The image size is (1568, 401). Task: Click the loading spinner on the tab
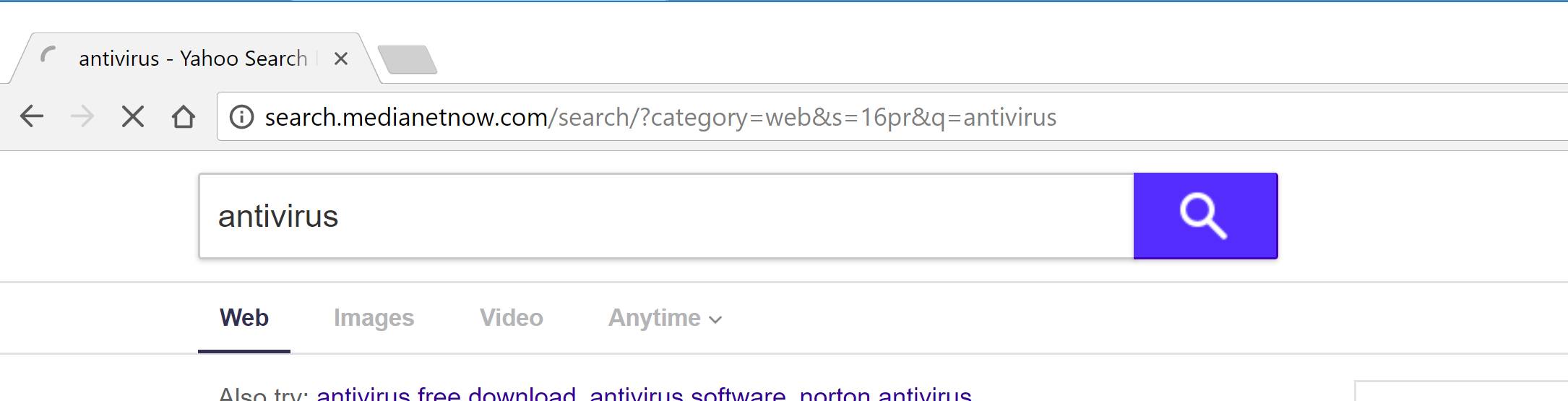pyautogui.click(x=49, y=57)
